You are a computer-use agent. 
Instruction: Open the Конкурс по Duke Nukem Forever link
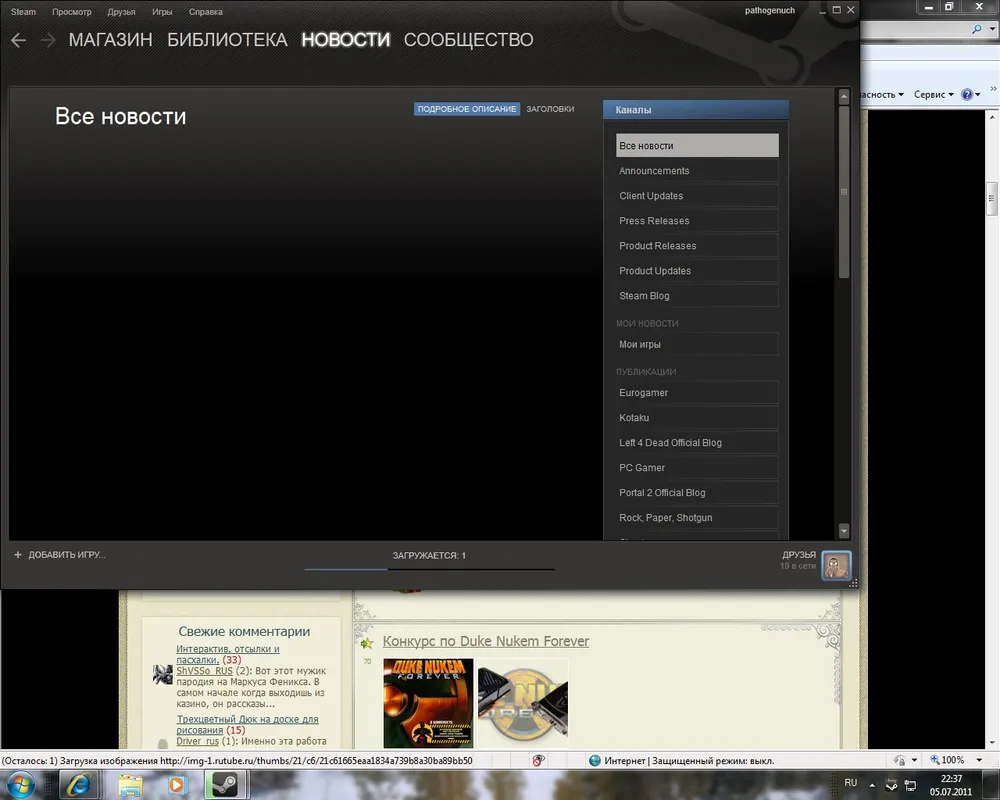tap(486, 641)
